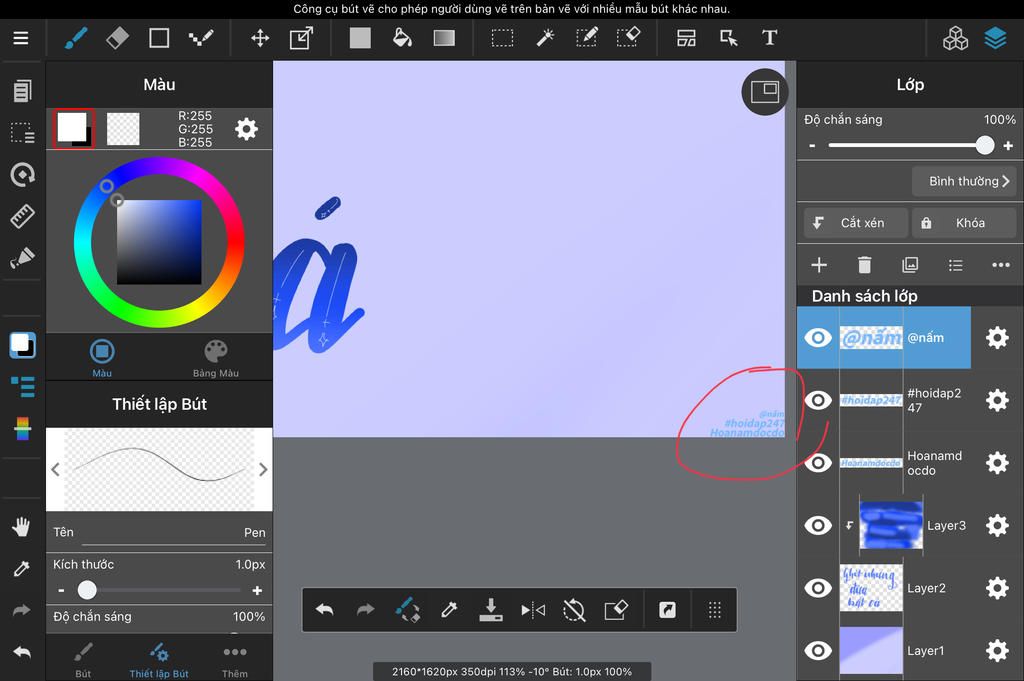The width and height of the screenshot is (1024, 681).
Task: Open the hamburger main menu
Action: 21,38
